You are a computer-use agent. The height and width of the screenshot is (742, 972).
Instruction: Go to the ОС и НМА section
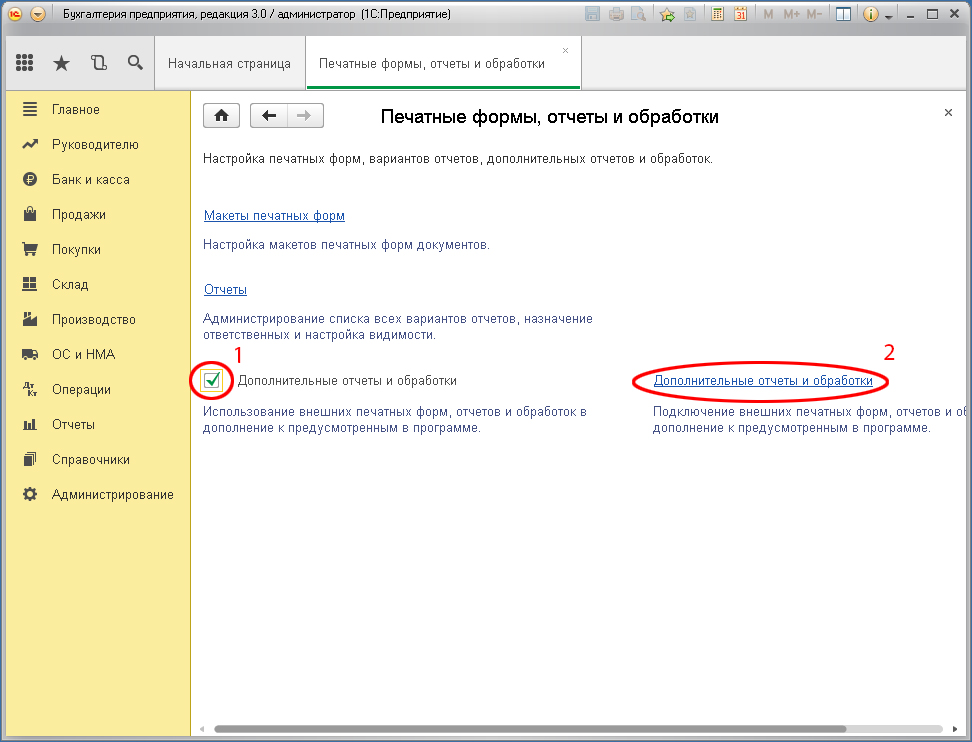coord(96,355)
